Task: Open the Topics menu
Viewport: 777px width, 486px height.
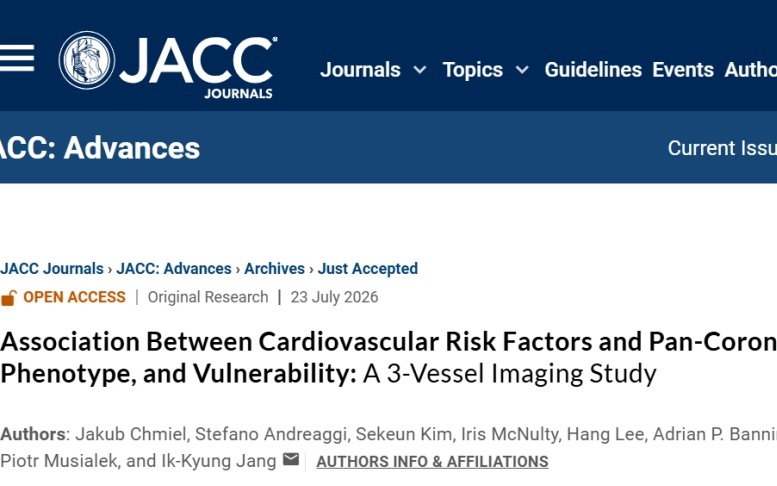Action: click(x=473, y=70)
